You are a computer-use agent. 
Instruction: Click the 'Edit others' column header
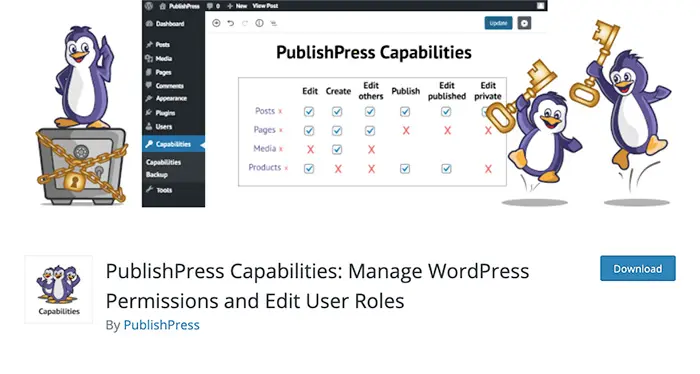coord(371,91)
